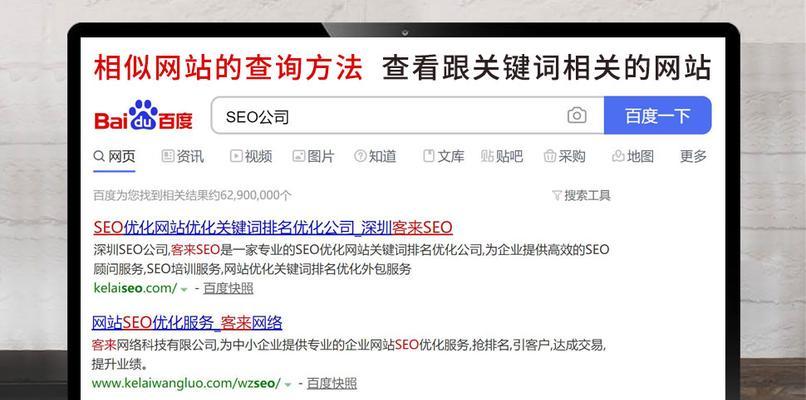Click the 百度一下 search button

tap(657, 115)
